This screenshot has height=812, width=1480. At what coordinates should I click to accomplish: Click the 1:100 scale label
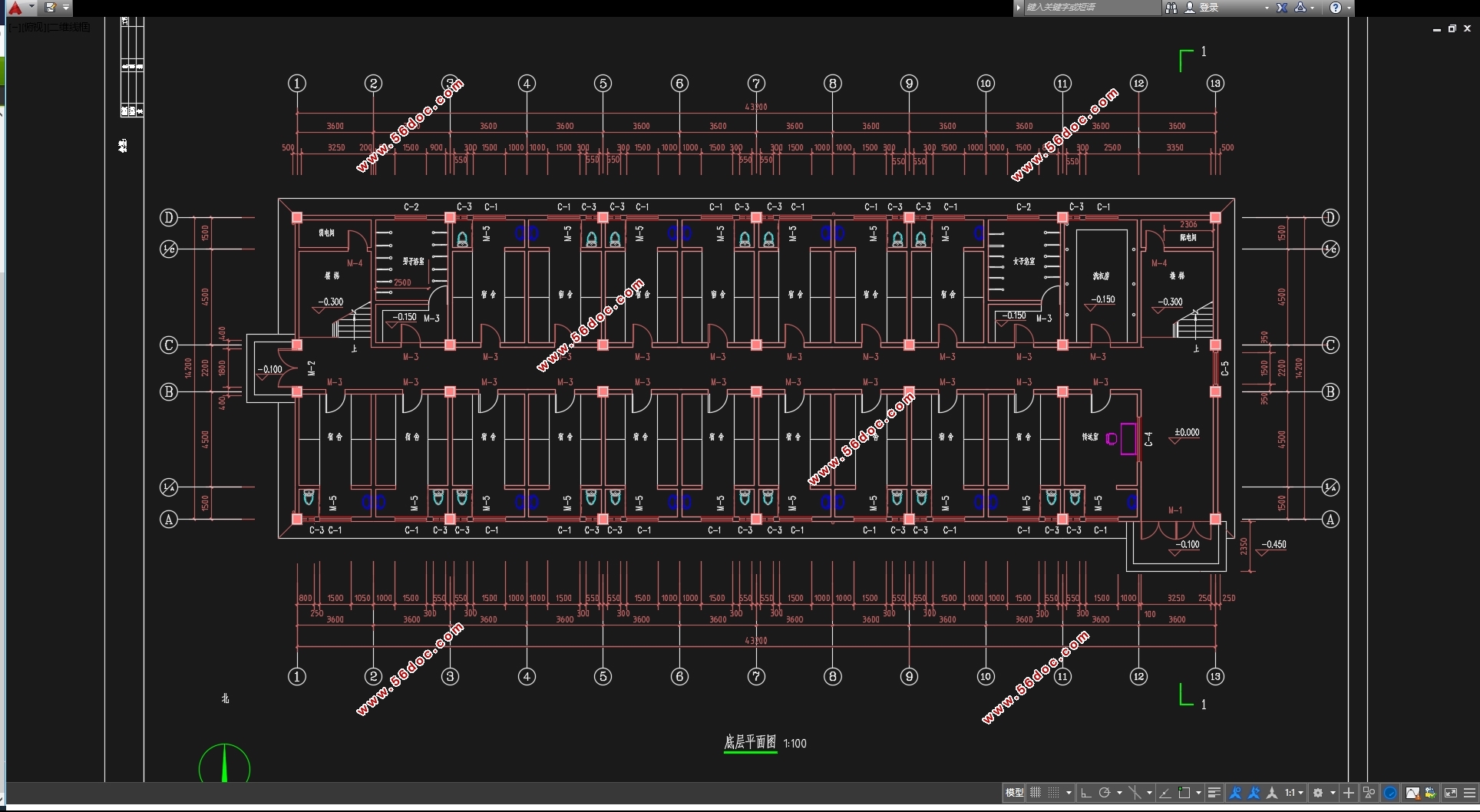click(795, 743)
